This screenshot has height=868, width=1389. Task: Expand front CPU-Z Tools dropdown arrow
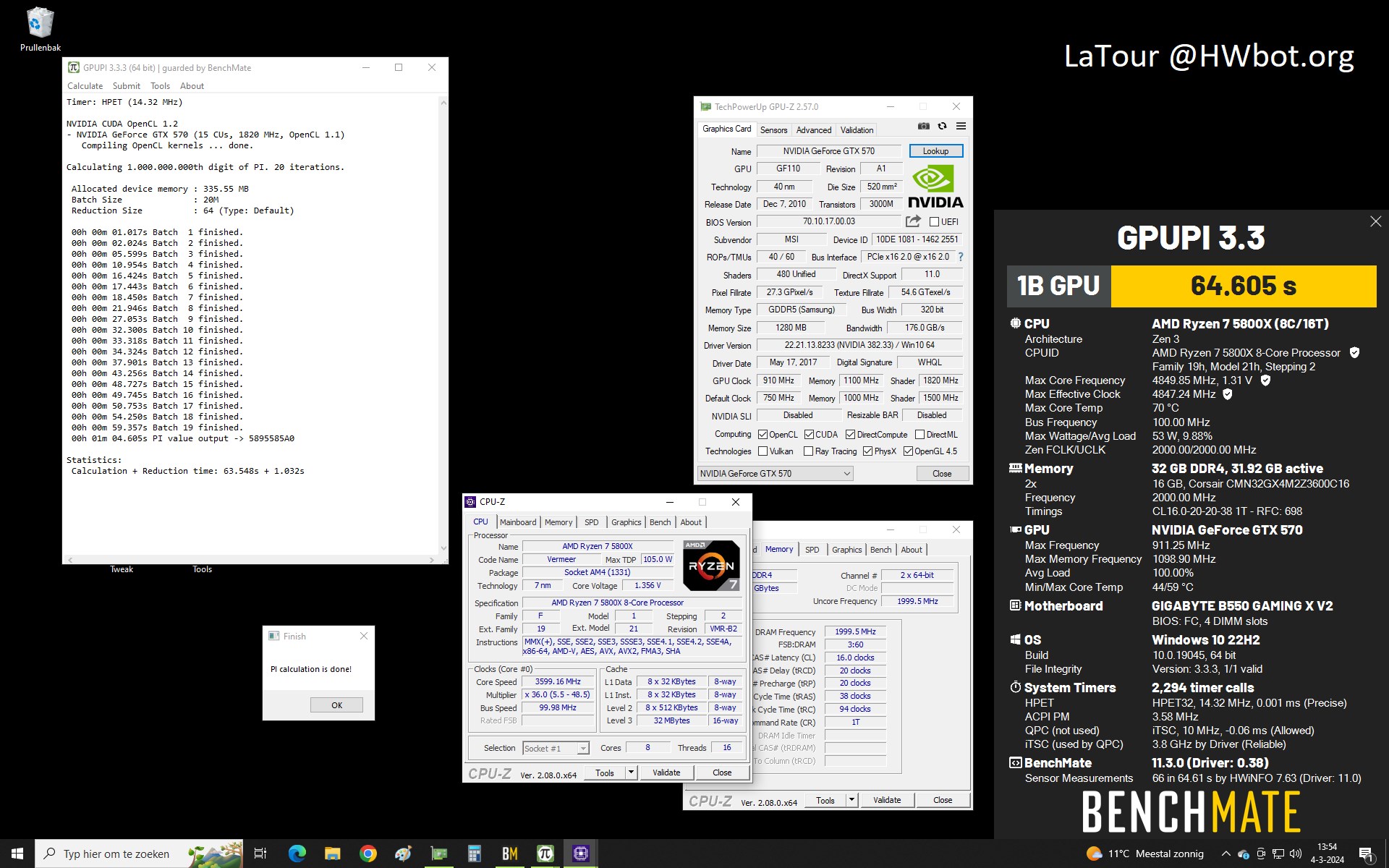coord(631,773)
